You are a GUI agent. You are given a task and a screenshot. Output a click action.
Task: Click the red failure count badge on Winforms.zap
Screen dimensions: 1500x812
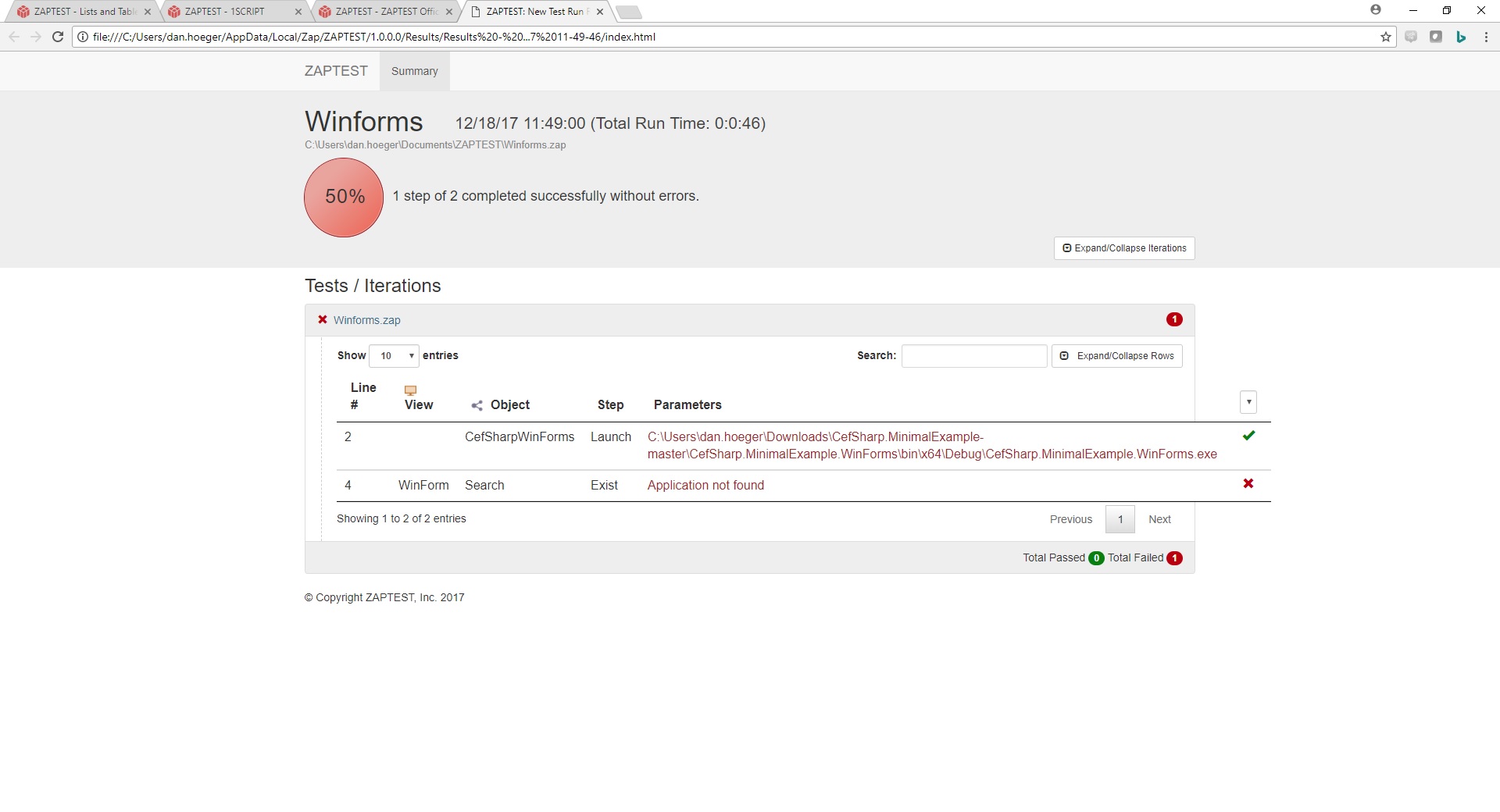tap(1174, 319)
